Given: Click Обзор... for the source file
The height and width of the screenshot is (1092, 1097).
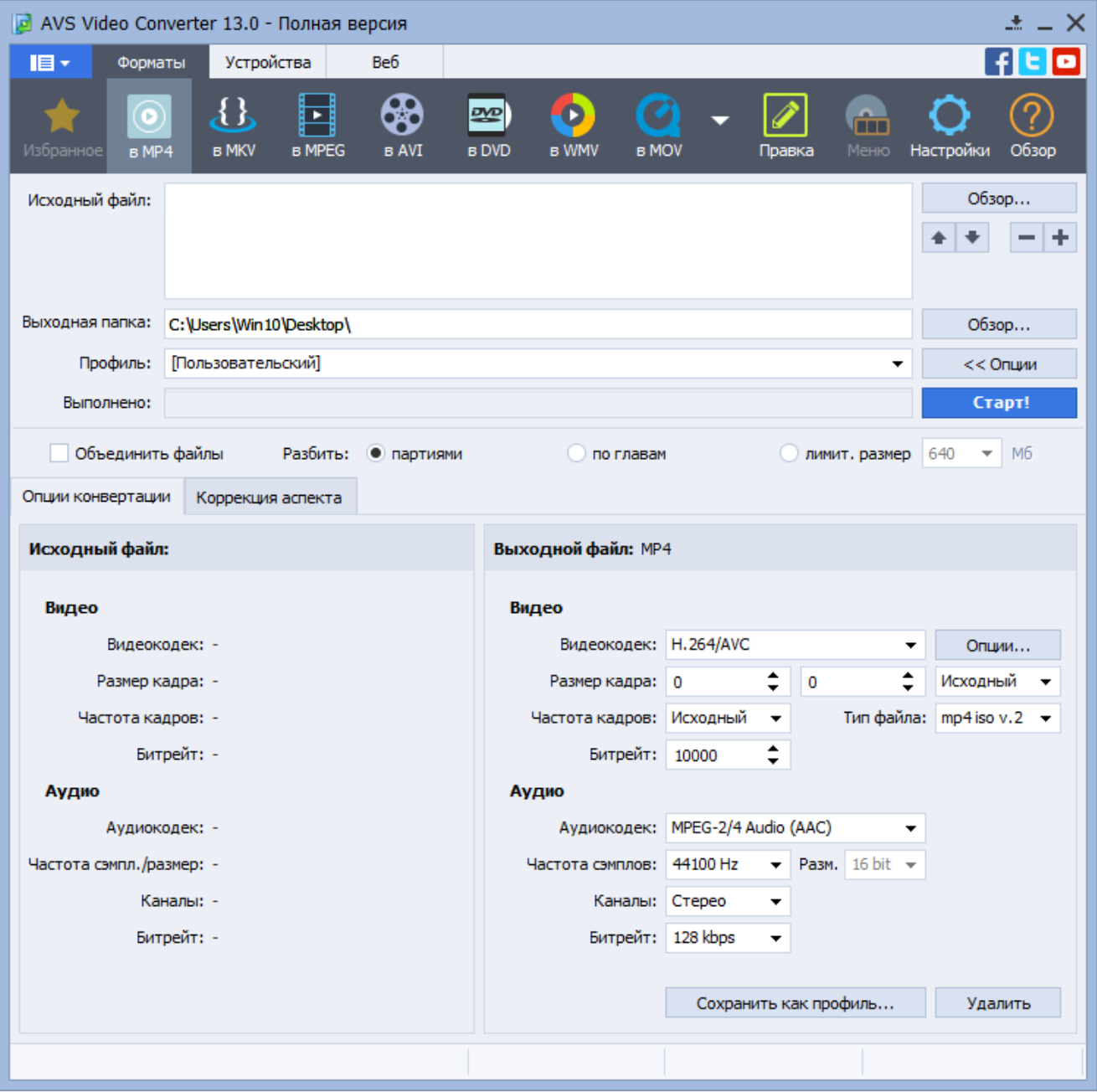Looking at the screenshot, I should click(x=999, y=198).
